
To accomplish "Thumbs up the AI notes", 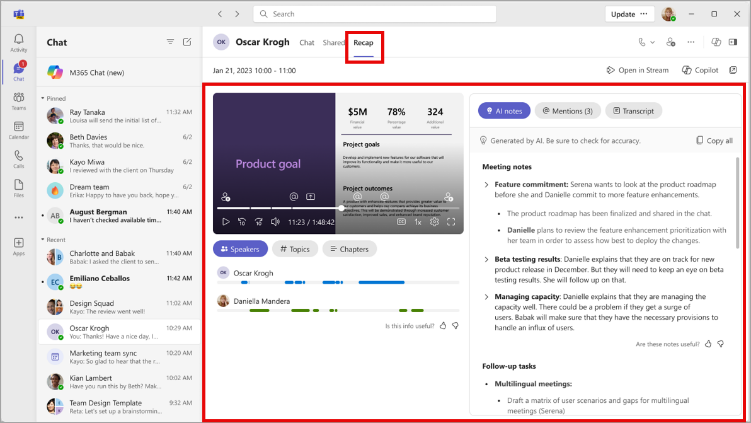I will point(708,344).
